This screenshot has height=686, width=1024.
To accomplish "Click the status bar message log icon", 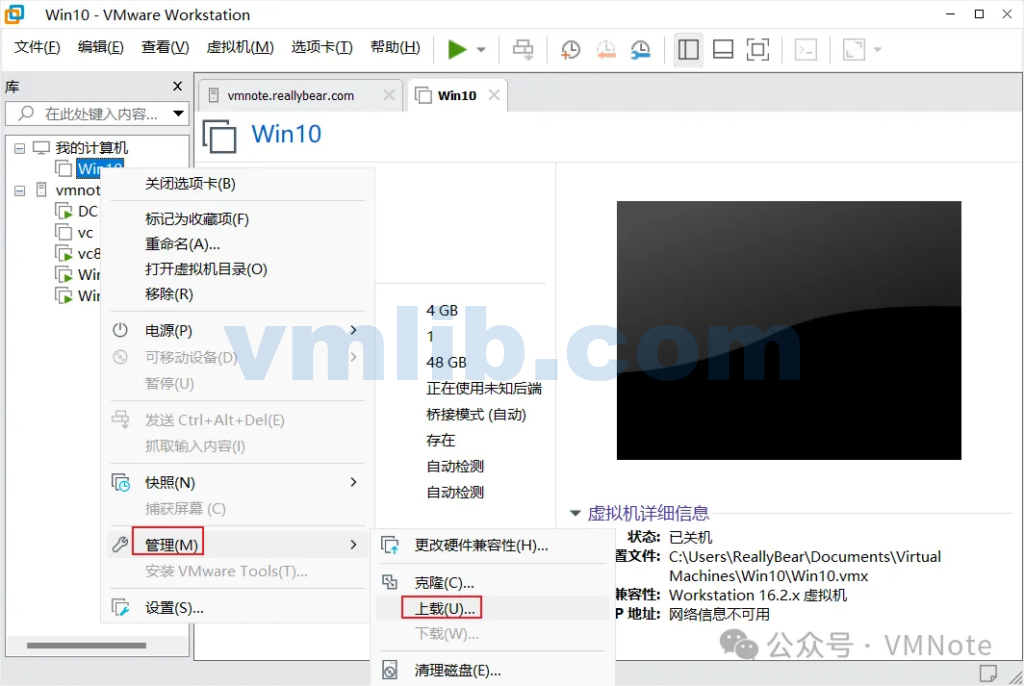I will [988, 673].
